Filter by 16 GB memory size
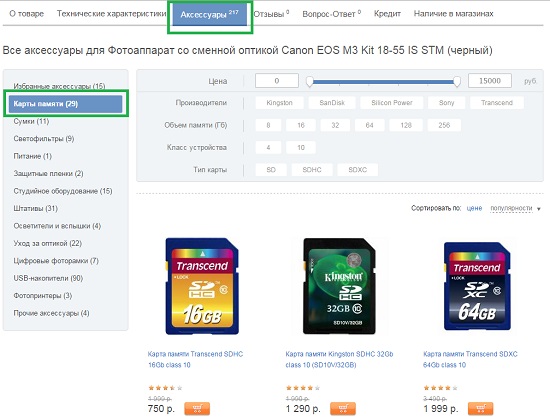Screen dimensions: 550x418 (x=301, y=125)
